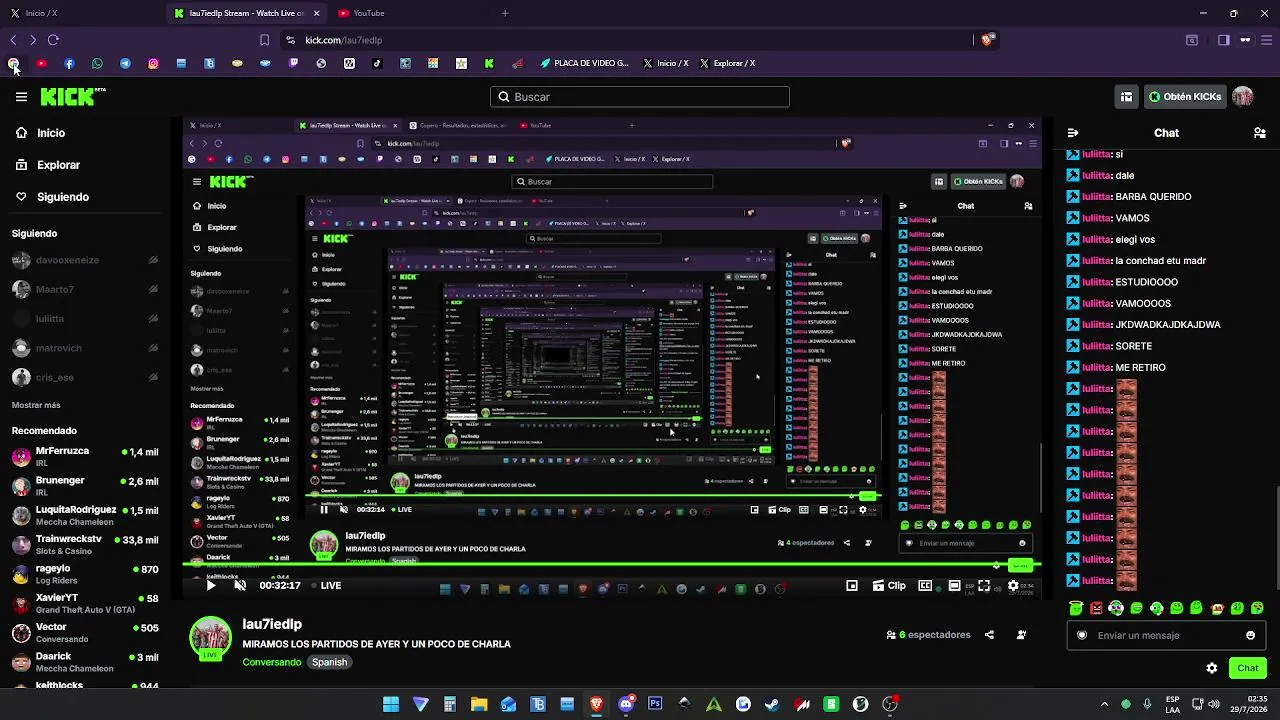
Task: Click the Brave Shields icon in address bar
Action: click(987, 40)
